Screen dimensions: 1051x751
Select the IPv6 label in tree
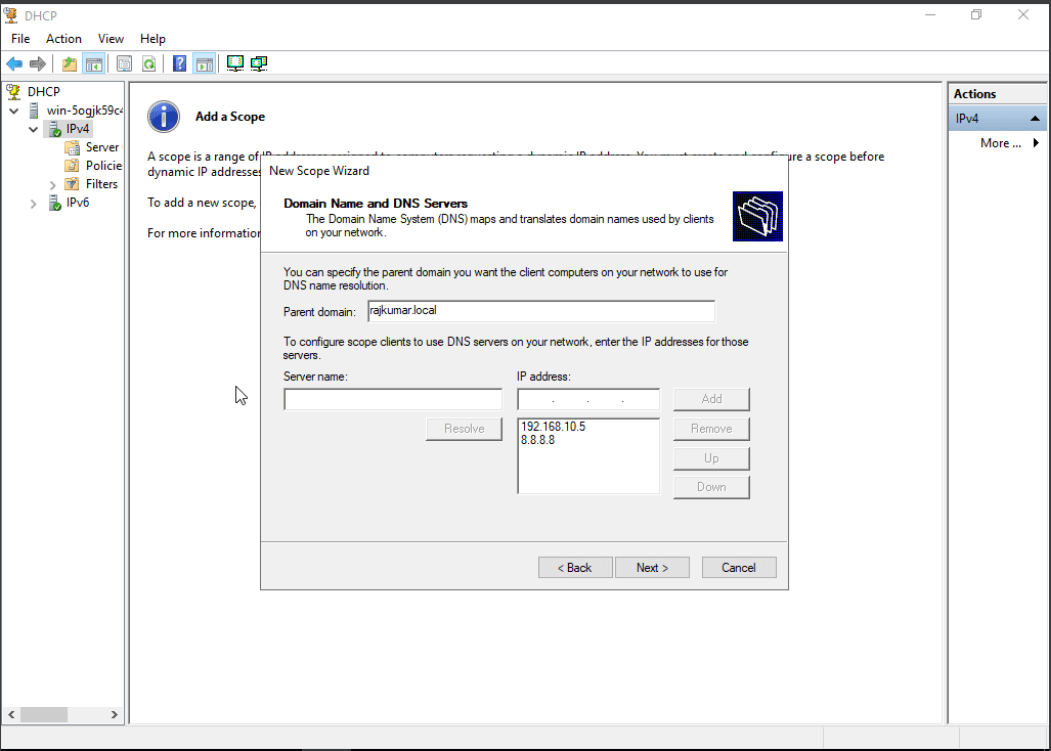pyautogui.click(x=78, y=203)
